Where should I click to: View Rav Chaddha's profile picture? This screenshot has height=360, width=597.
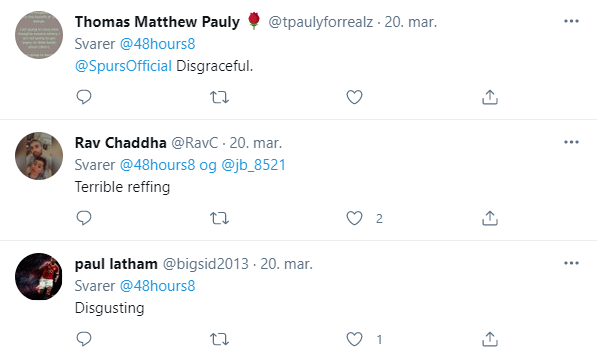[x=39, y=156]
